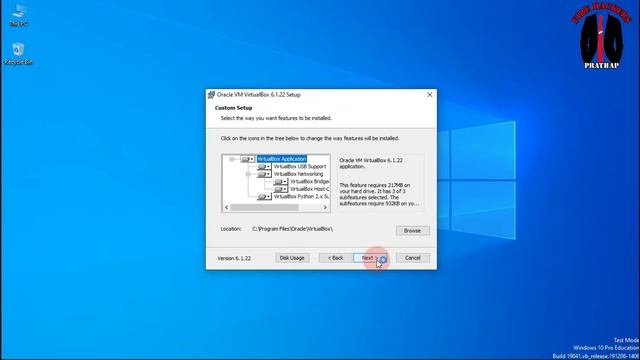Image resolution: width=640 pixels, height=360 pixels.
Task: Open the VirtualBox Host-Only feature drive dropdown
Action: 280,189
